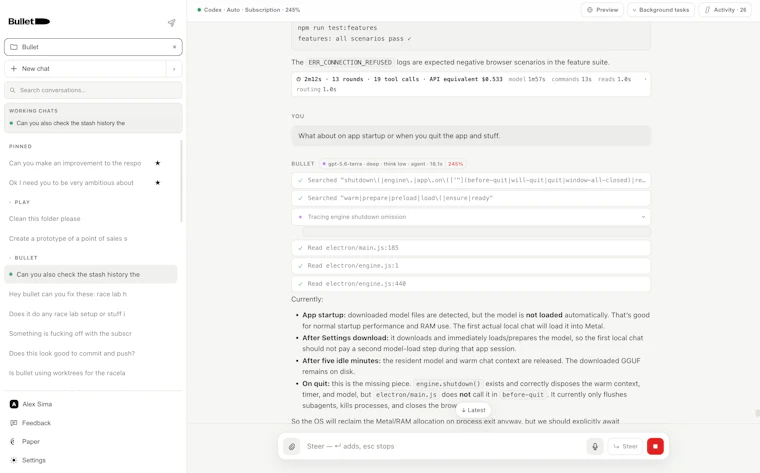Clear the Bullet folder field with the x
The width and height of the screenshot is (760, 473).
174,47
